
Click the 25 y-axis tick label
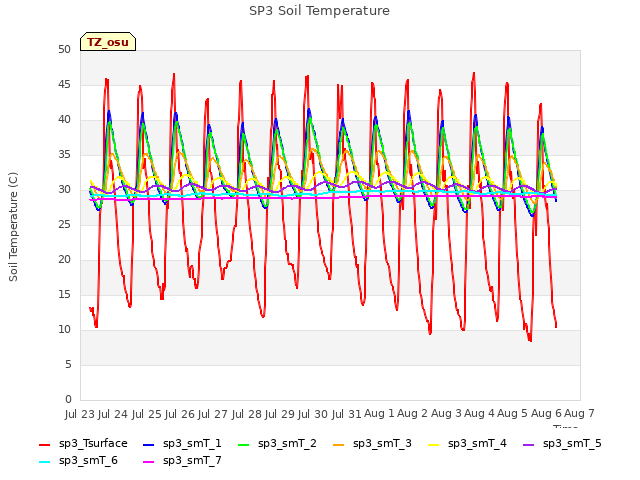pyautogui.click(x=64, y=224)
